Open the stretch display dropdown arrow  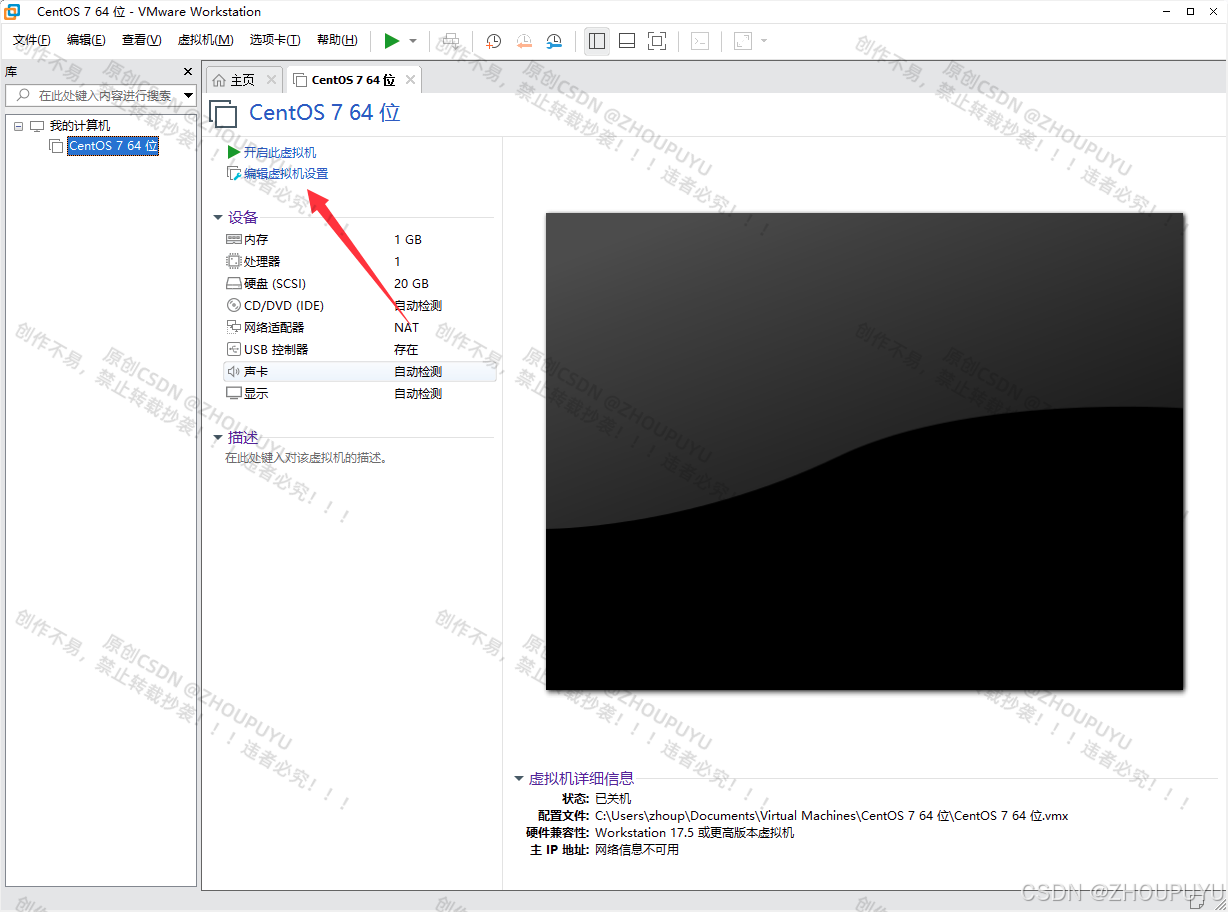764,41
